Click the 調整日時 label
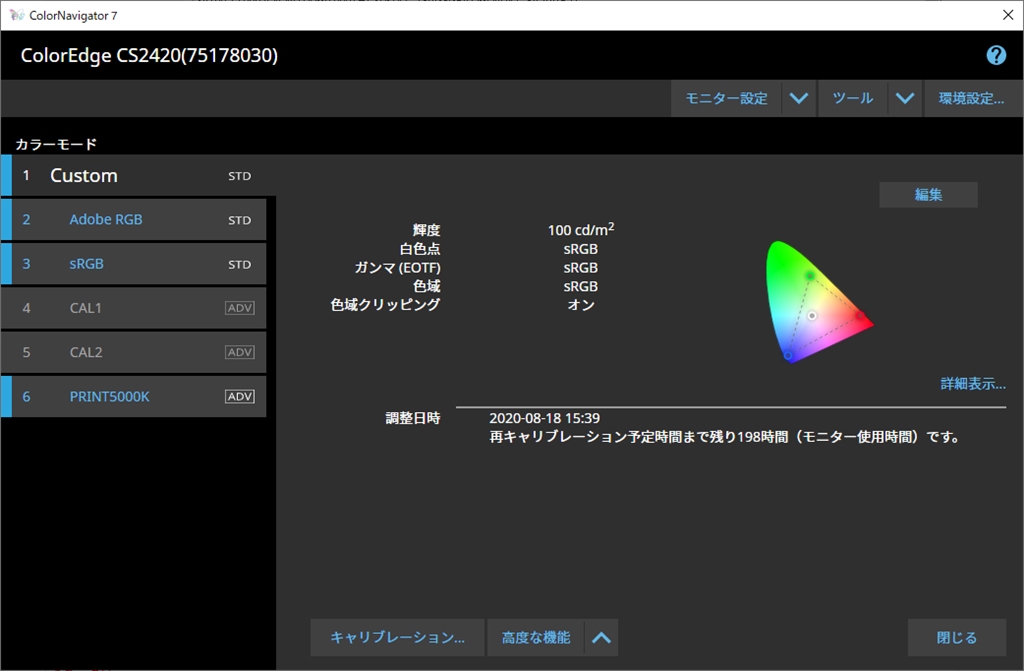 point(413,418)
